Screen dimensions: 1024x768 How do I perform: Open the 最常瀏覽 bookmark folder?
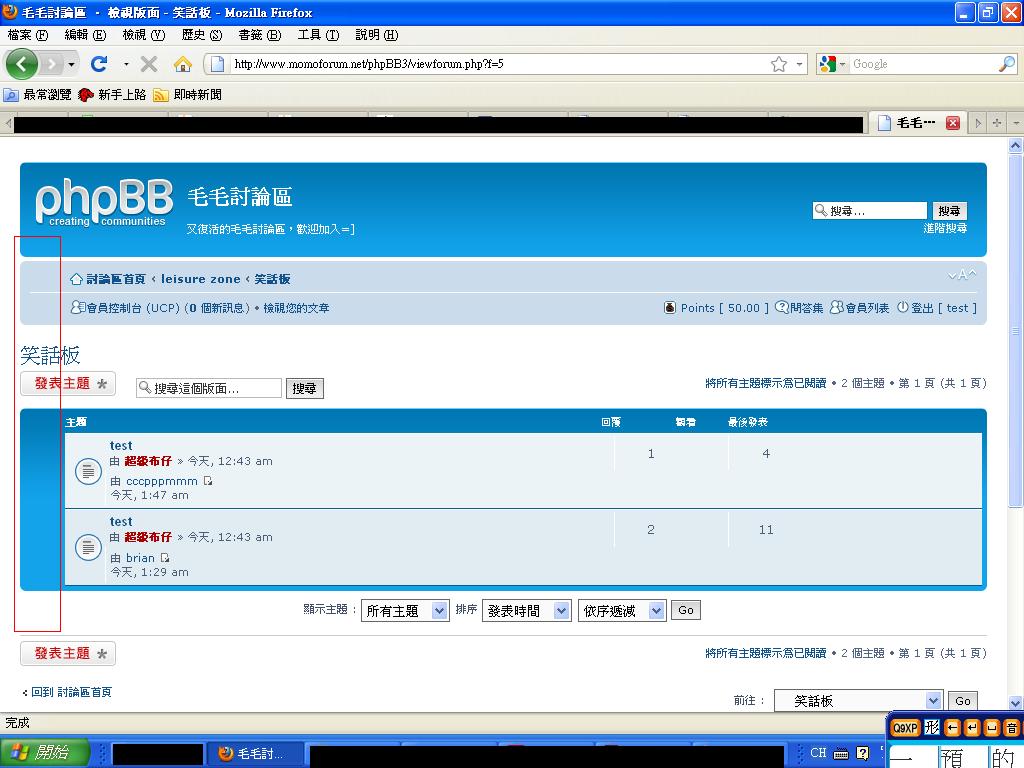pos(37,95)
